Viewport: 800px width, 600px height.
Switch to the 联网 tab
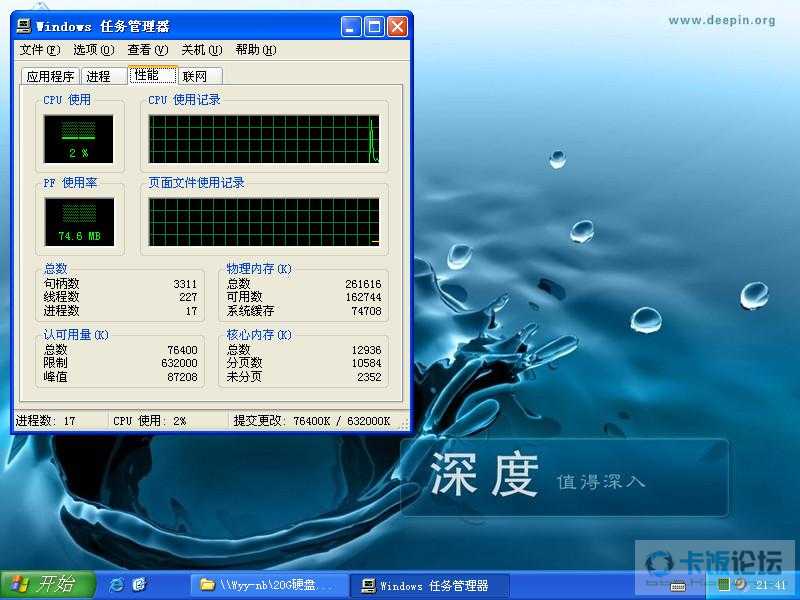[199, 77]
